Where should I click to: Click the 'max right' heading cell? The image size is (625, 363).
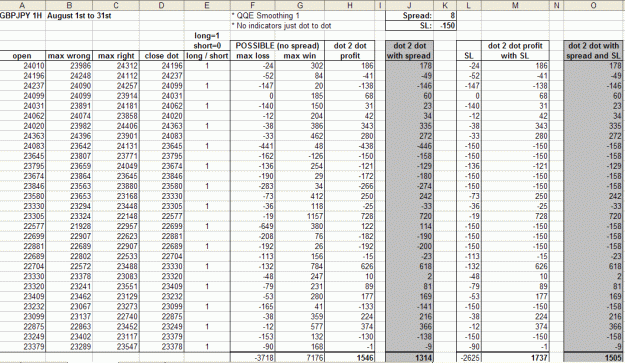pos(116,56)
